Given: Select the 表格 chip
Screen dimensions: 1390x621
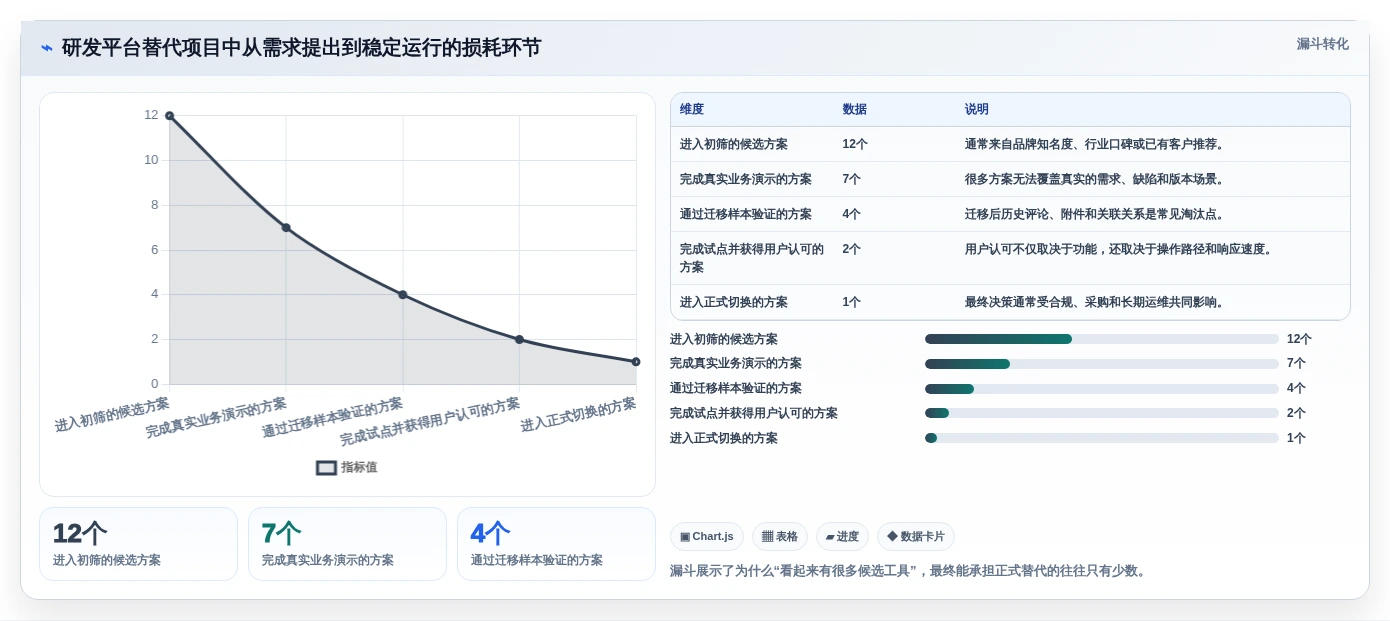Looking at the screenshot, I should (780, 537).
